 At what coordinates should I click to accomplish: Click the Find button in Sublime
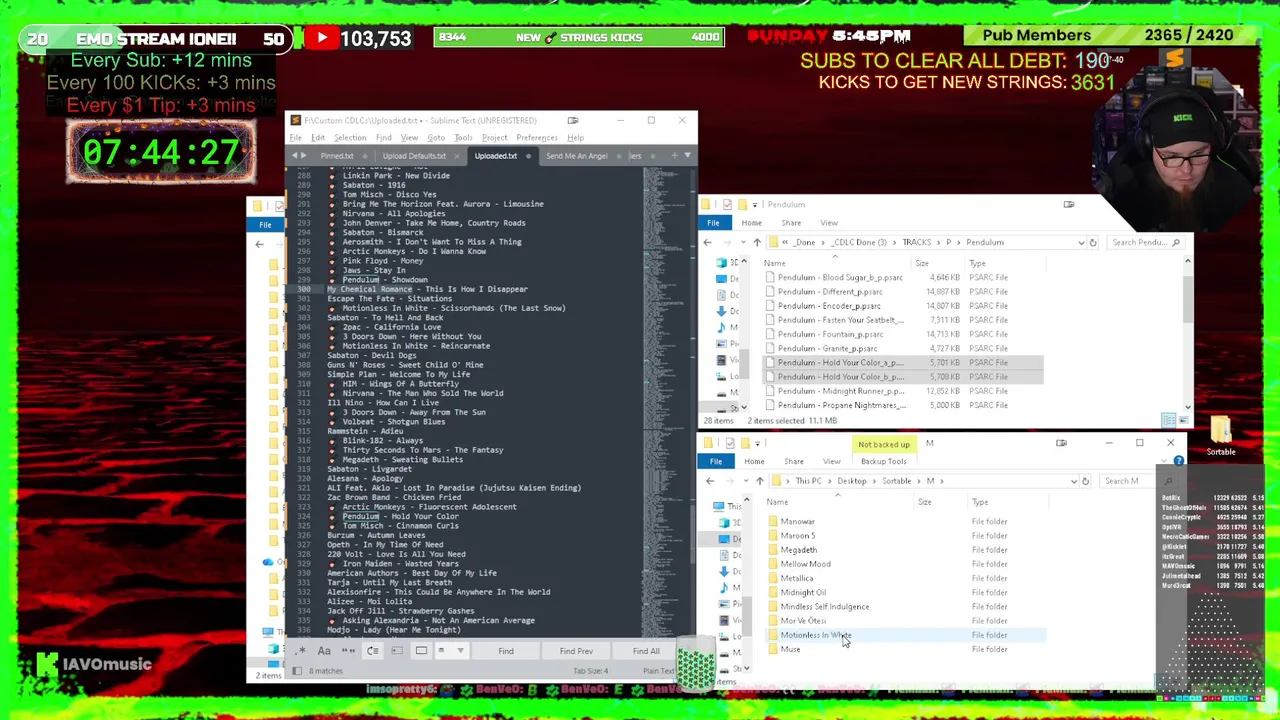coord(506,651)
